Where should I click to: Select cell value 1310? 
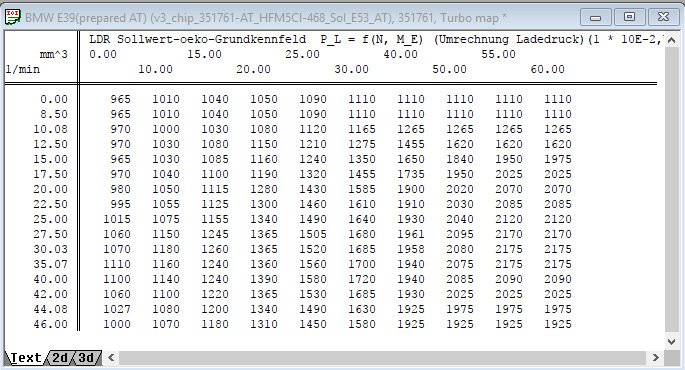264,324
